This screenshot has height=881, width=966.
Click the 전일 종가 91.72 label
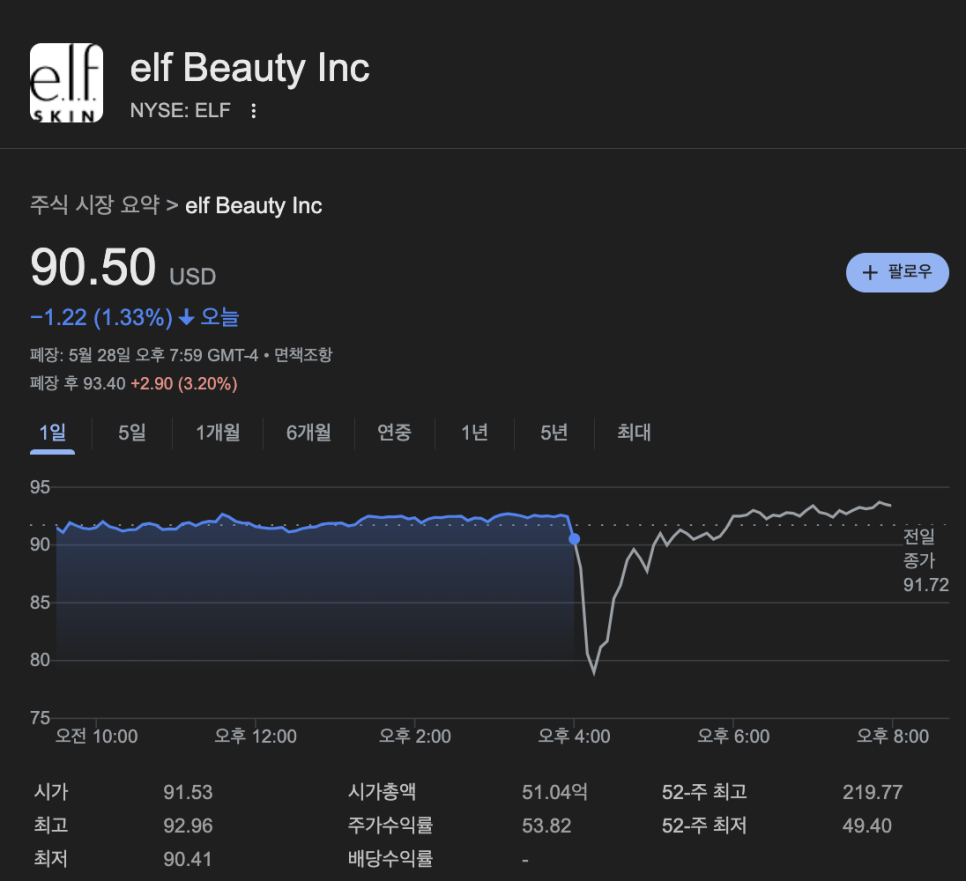click(926, 561)
